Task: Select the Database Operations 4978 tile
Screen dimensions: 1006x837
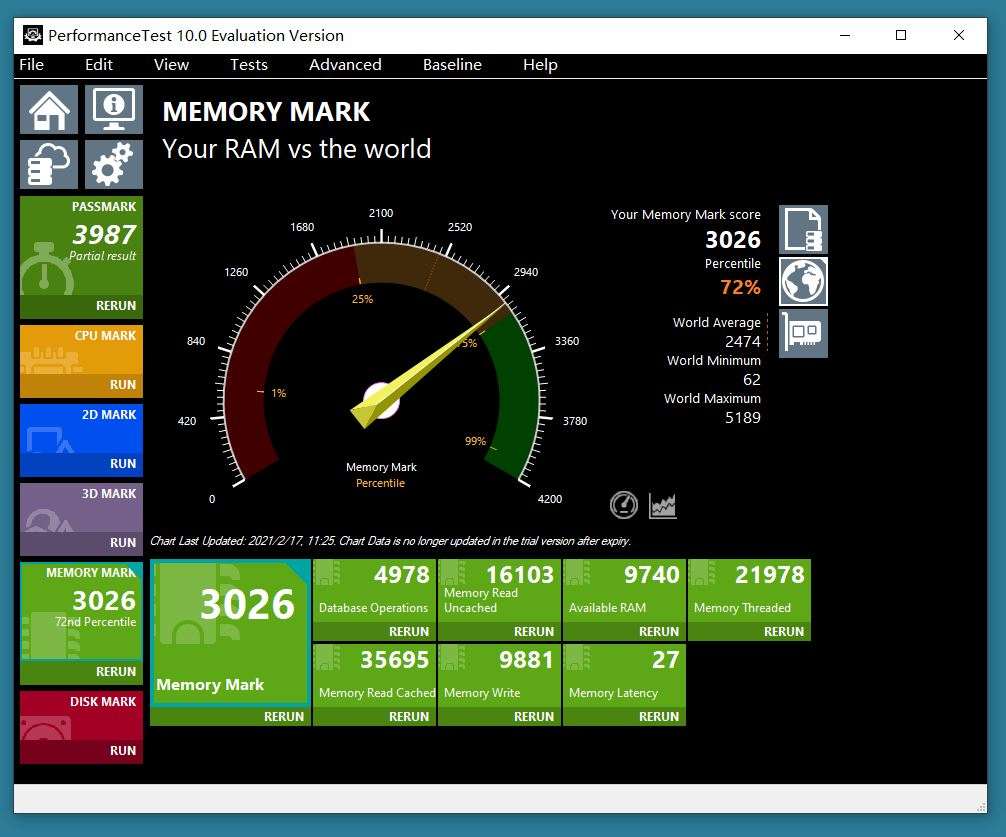Action: (x=374, y=590)
